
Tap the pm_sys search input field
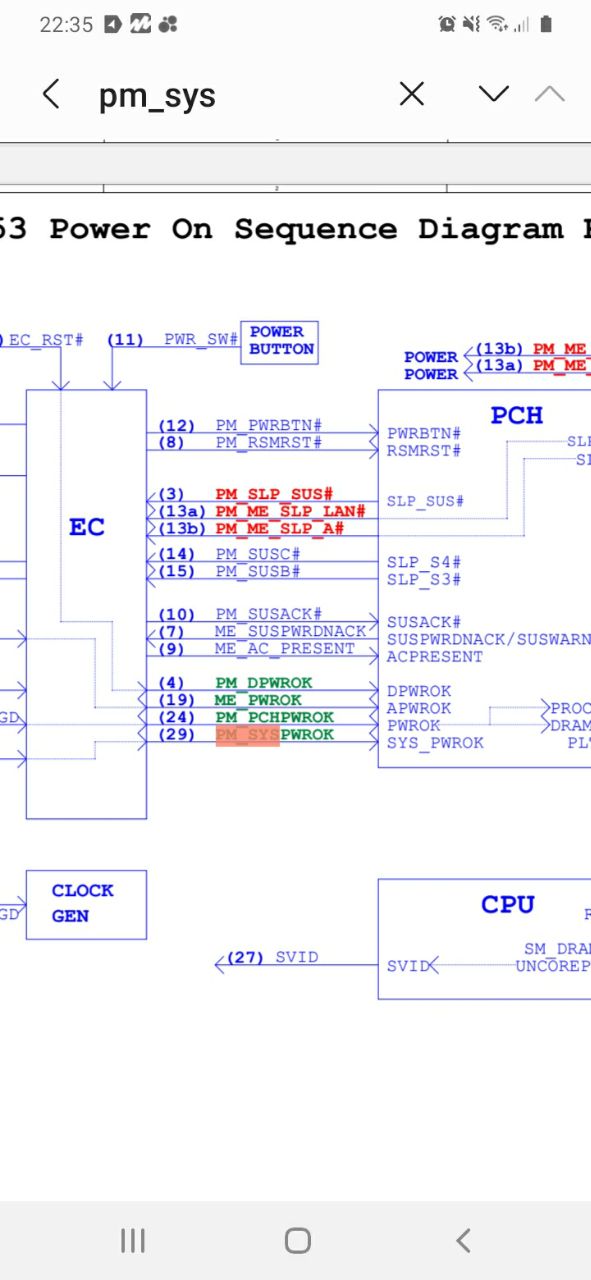click(230, 96)
